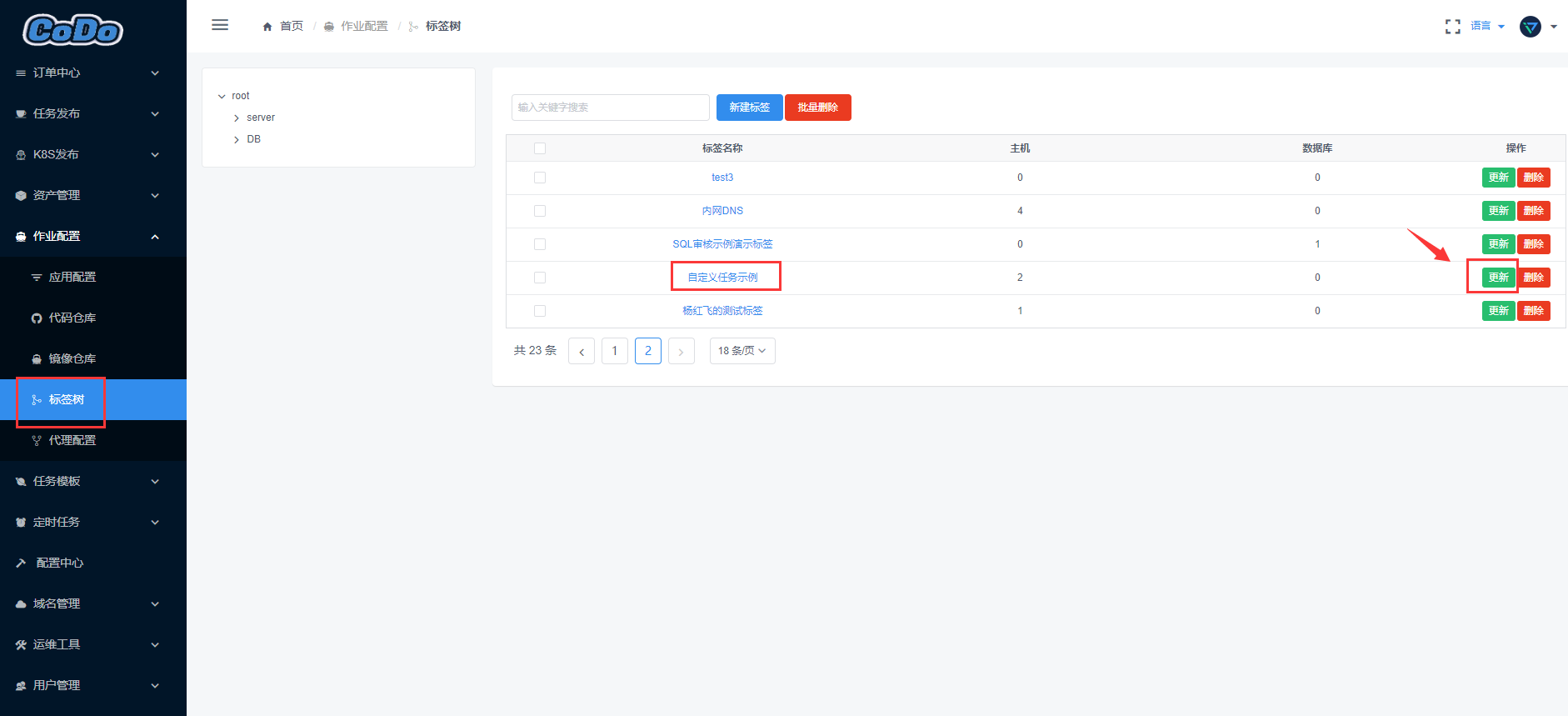
Task: Click 代码仓库 GitHub icon
Action: (37, 318)
